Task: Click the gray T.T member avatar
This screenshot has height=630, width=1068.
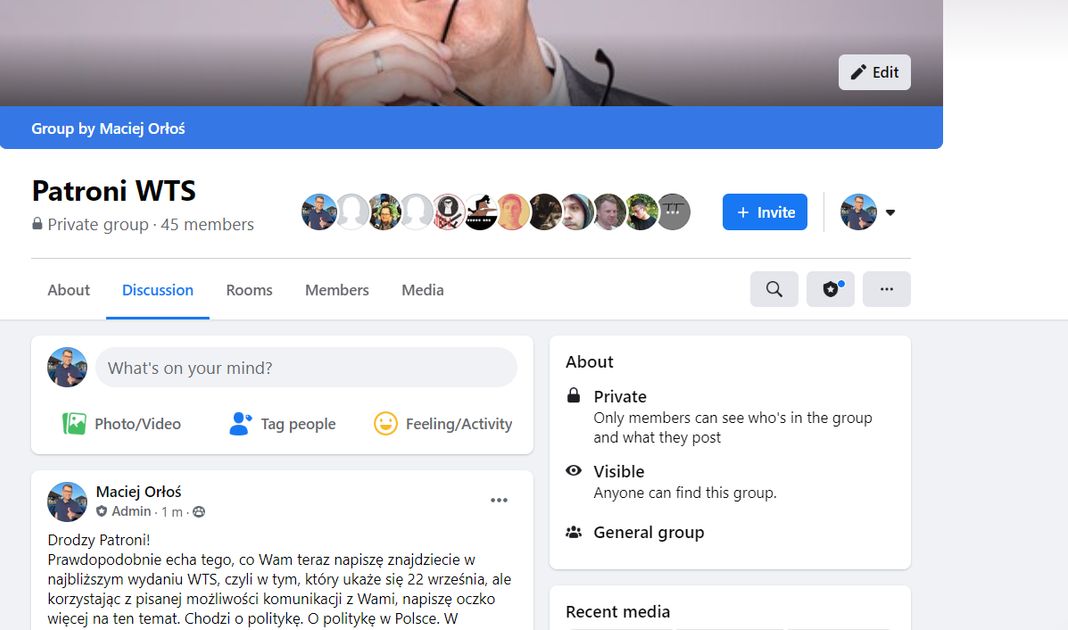Action: tap(673, 212)
